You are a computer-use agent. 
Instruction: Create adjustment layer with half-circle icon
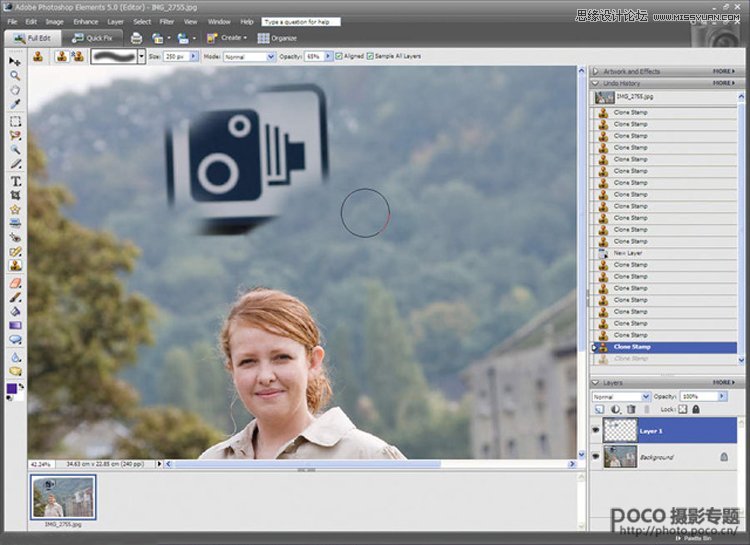[x=615, y=409]
